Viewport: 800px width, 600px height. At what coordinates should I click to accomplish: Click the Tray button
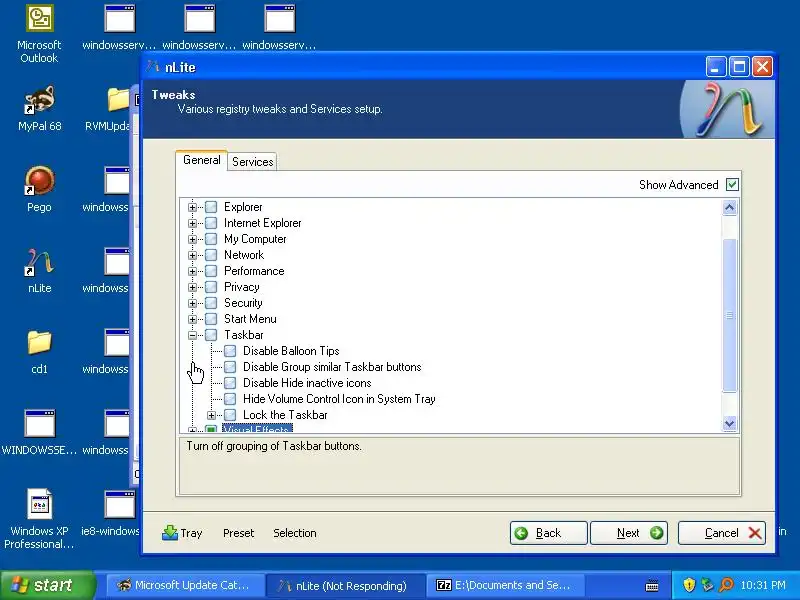pyautogui.click(x=182, y=533)
